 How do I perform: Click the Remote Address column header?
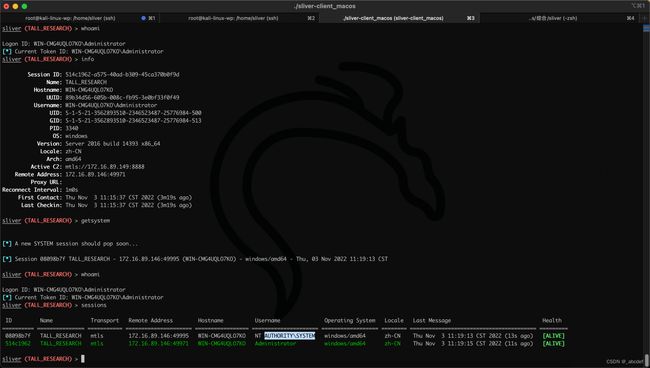pyautogui.click(x=150, y=320)
